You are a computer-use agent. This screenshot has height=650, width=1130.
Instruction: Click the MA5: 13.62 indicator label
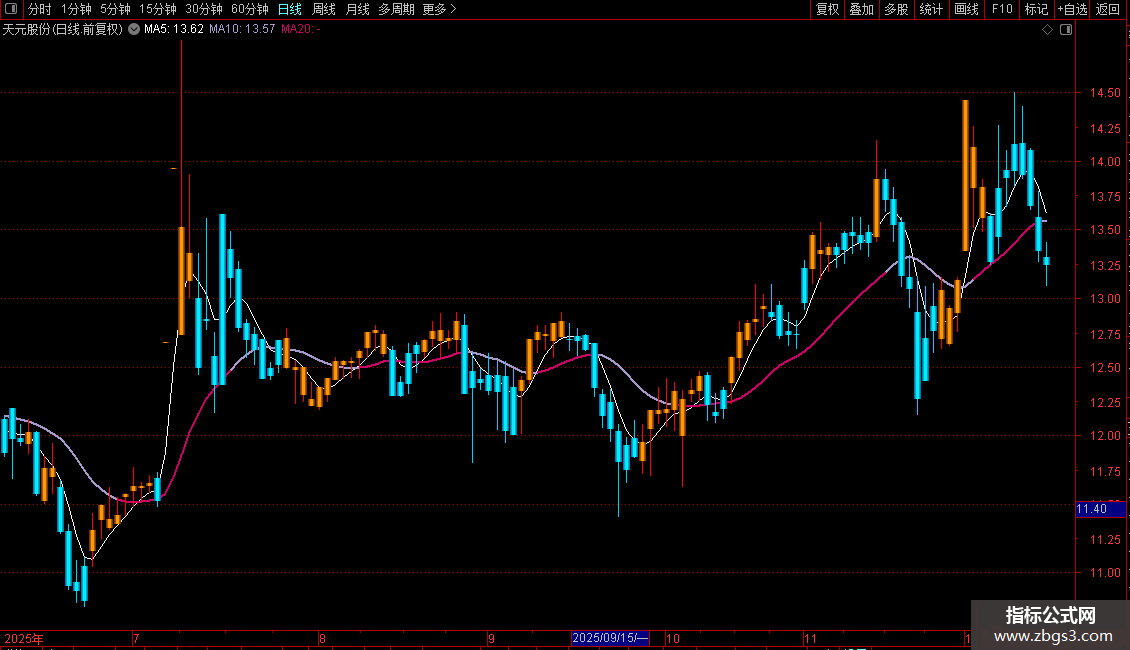174,29
